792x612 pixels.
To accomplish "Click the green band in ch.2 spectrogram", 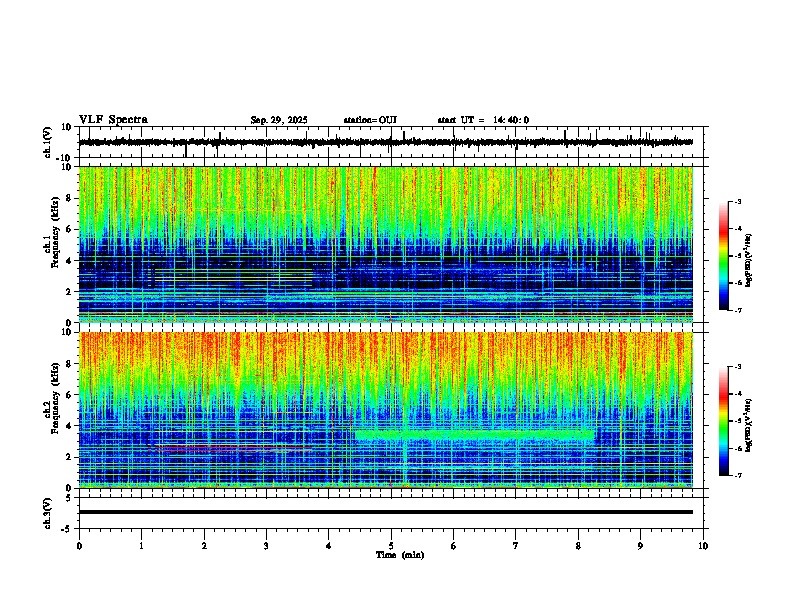I will (475, 434).
